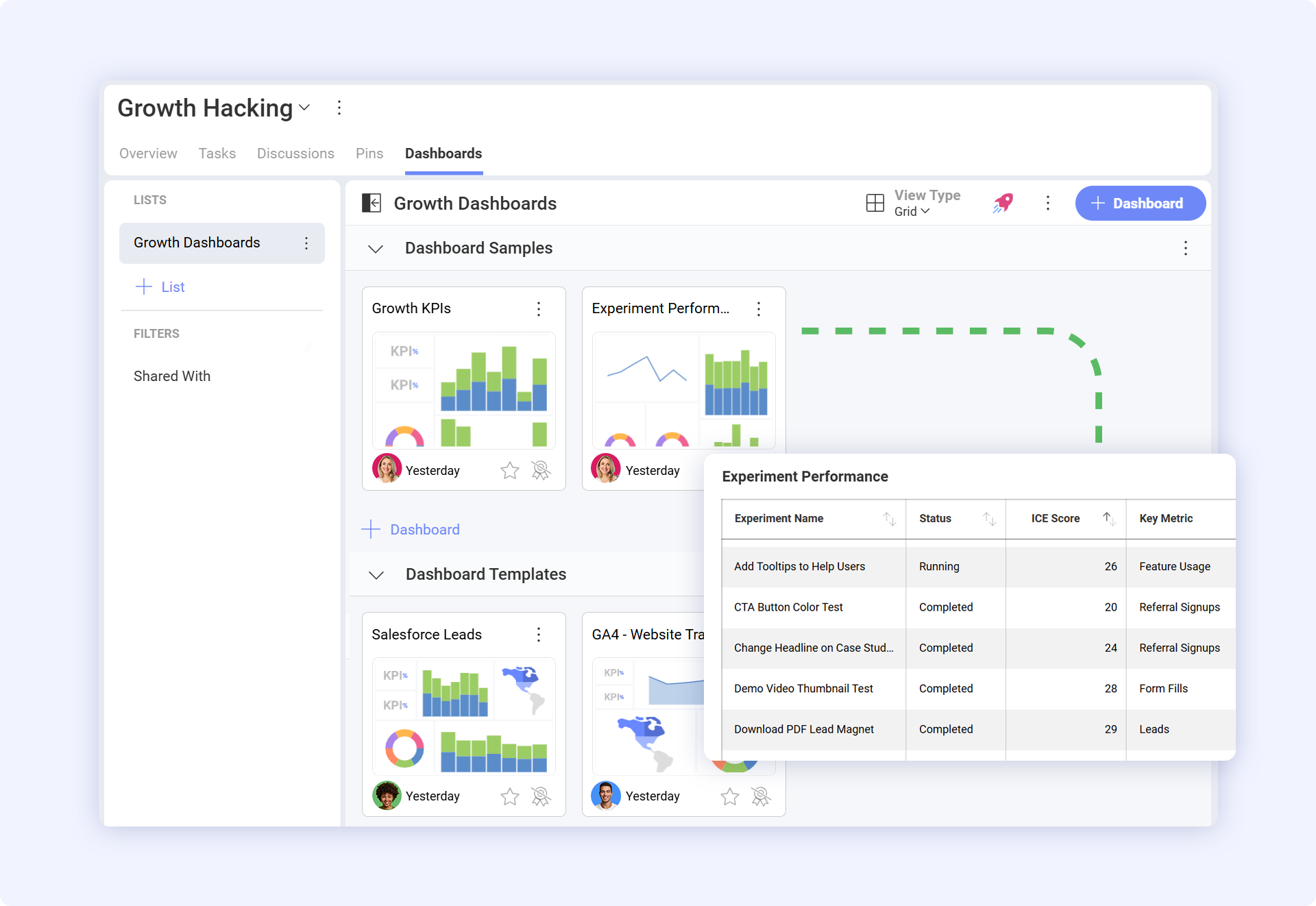
Task: Click the Key Metric column header
Action: click(x=1166, y=519)
